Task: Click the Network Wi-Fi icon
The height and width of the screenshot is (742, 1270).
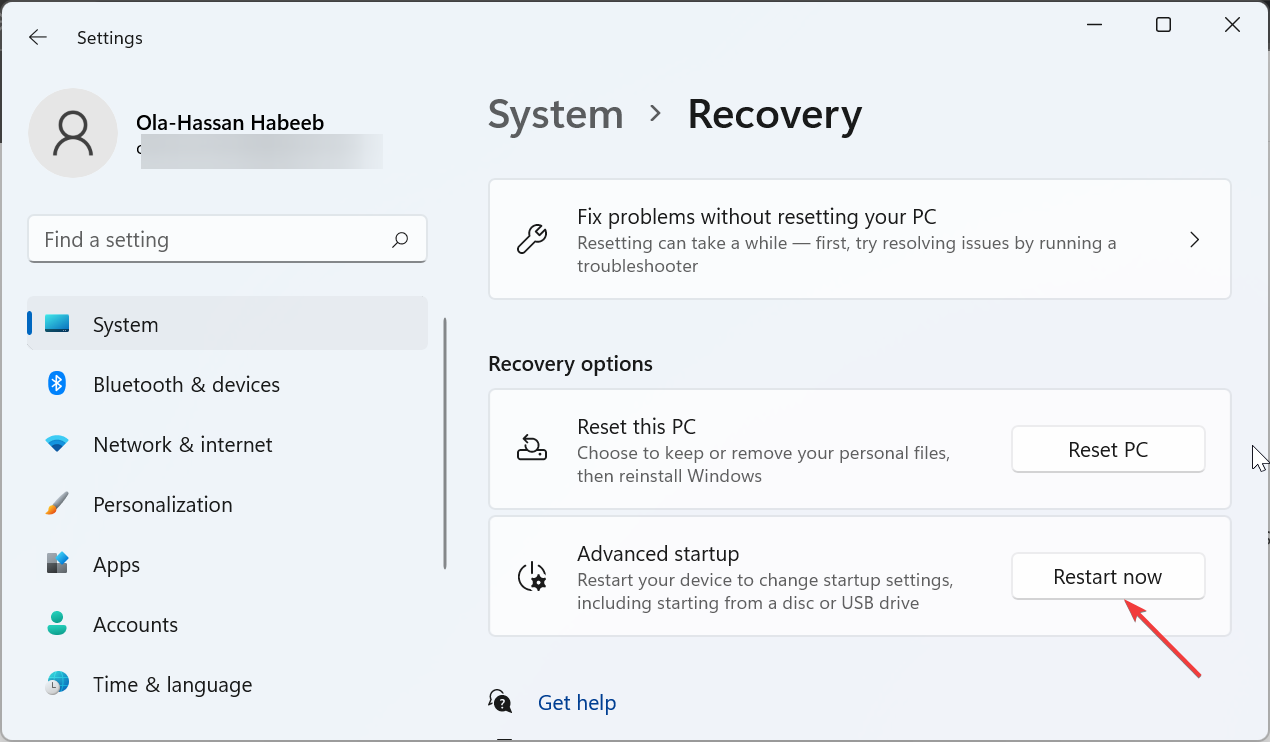Action: tap(57, 444)
